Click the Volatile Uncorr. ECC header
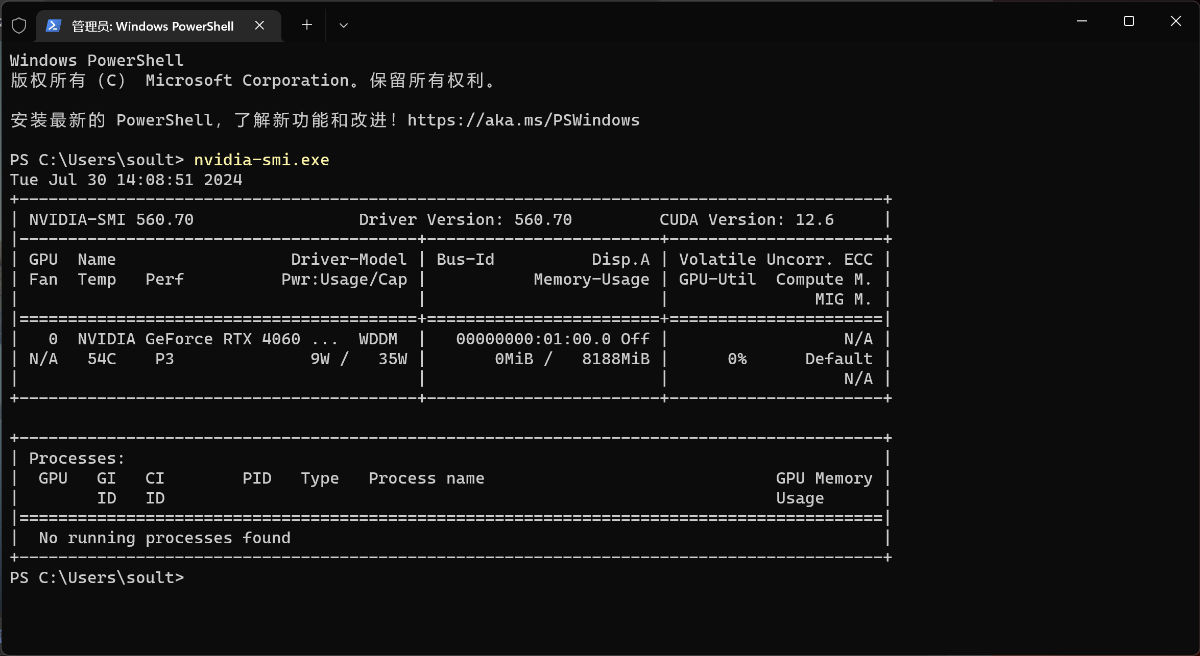Screen dimensions: 1200x656 (776, 259)
